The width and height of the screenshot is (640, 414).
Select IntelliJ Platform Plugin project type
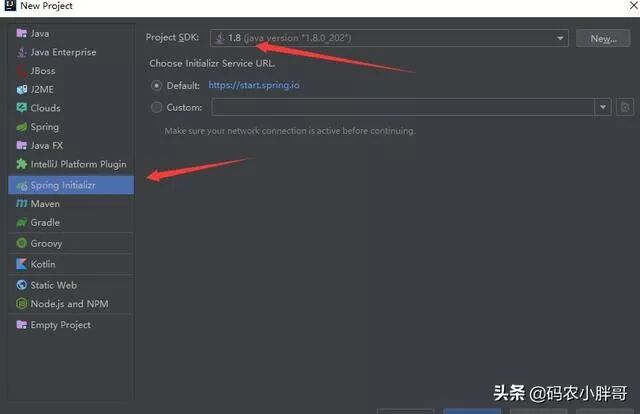pyautogui.click(x=71, y=164)
